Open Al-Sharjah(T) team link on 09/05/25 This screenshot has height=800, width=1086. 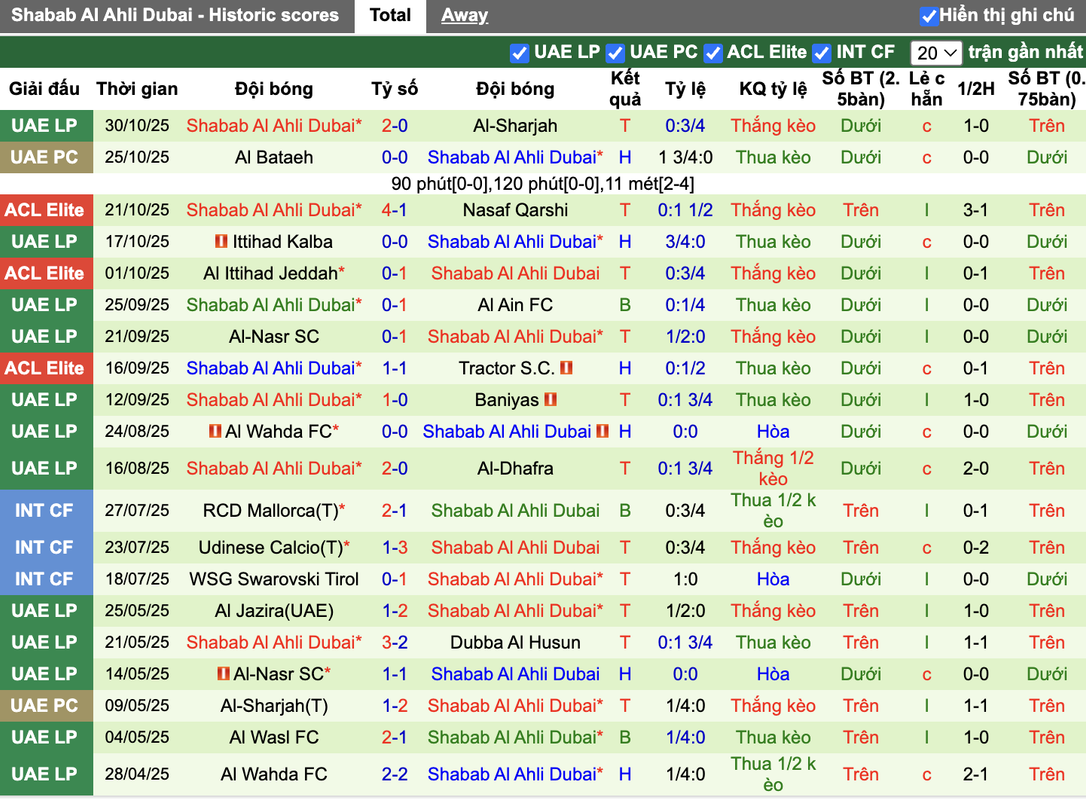pyautogui.click(x=274, y=706)
